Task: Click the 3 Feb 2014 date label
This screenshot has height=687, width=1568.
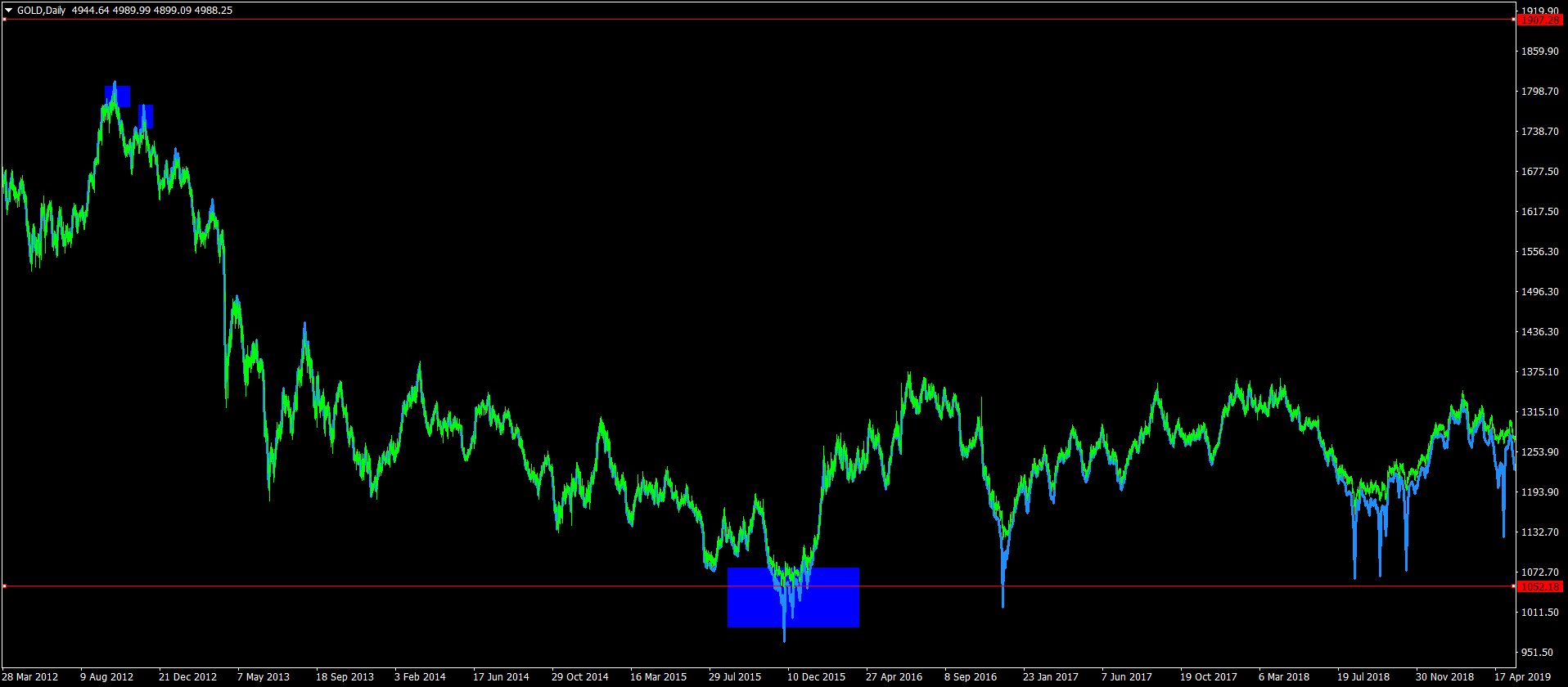Action: 420,676
